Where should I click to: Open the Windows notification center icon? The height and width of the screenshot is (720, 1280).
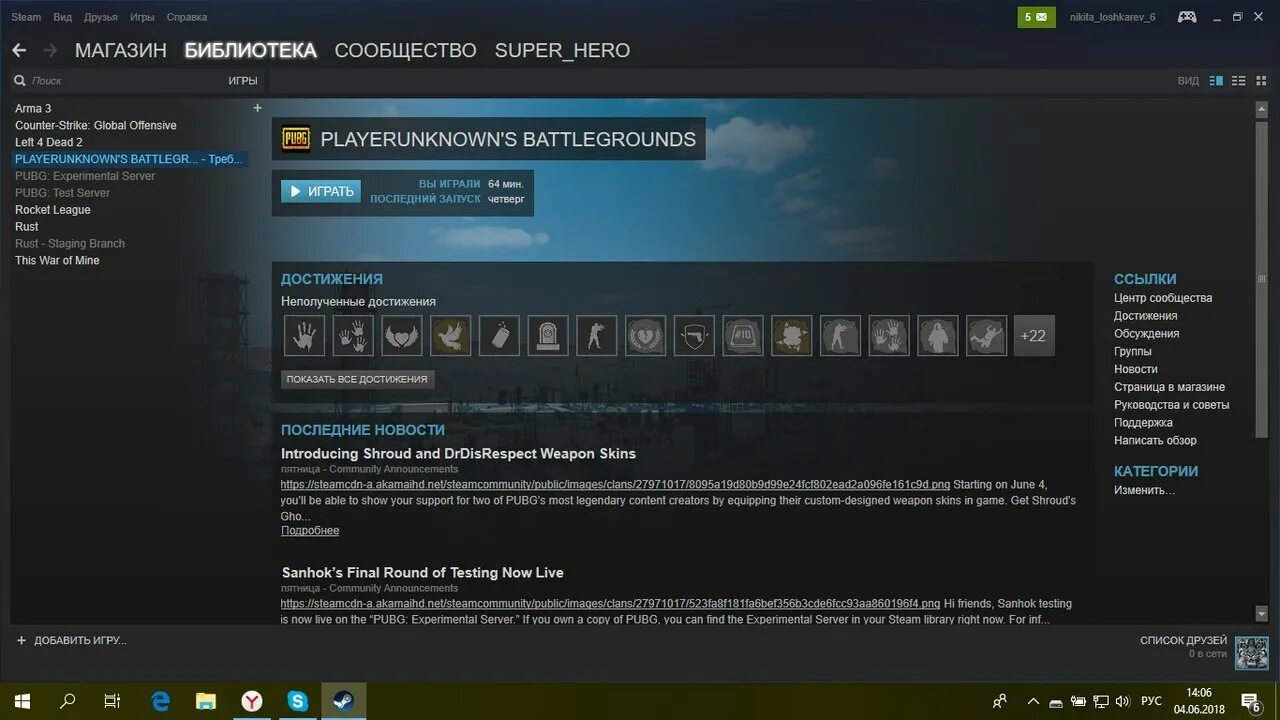pyautogui.click(x=1251, y=701)
